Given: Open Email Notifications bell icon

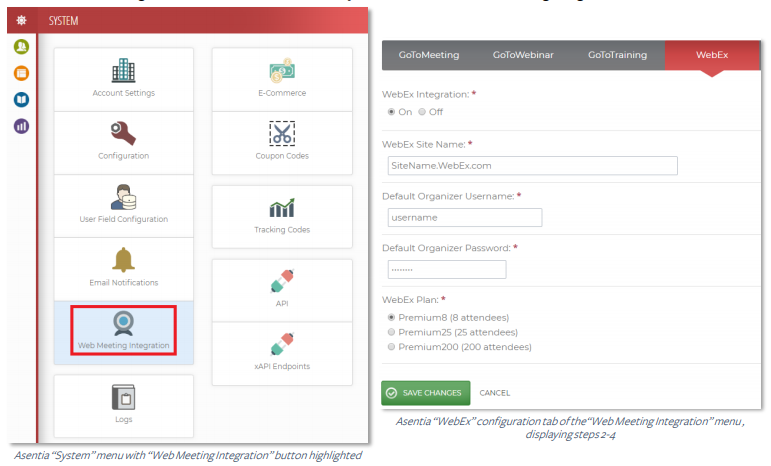Looking at the screenshot, I should pos(123,260).
